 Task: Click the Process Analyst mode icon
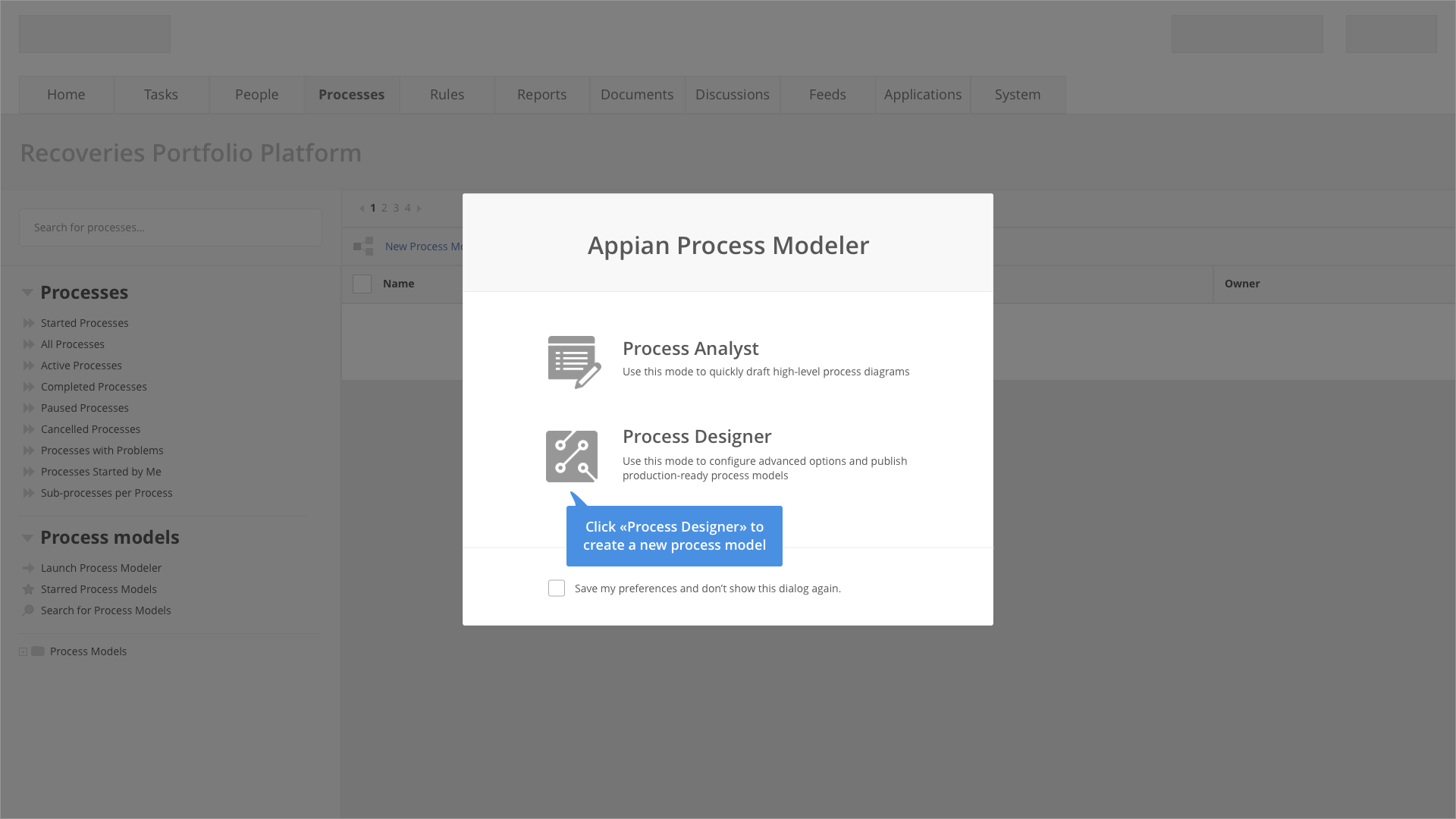(x=573, y=362)
